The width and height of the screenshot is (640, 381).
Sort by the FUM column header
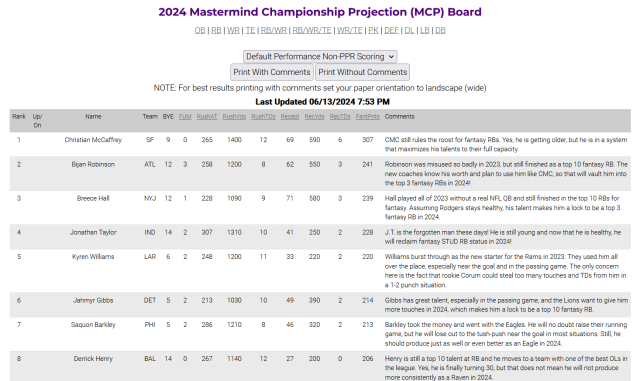[185, 117]
